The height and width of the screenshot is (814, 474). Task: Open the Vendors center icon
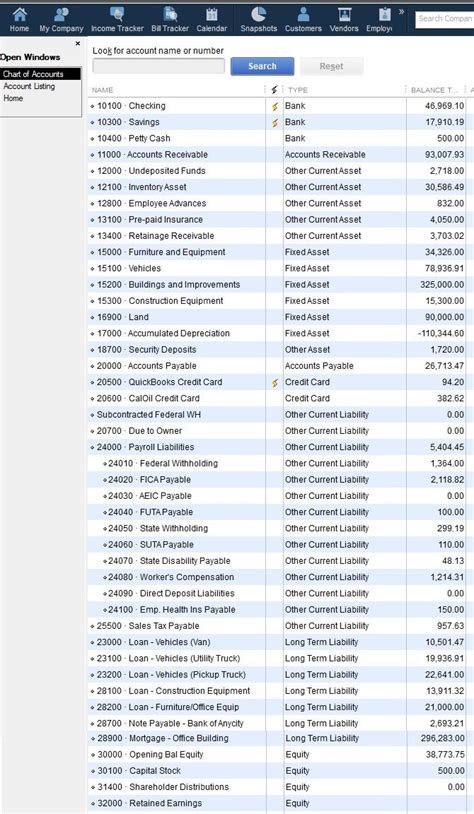coord(344,15)
